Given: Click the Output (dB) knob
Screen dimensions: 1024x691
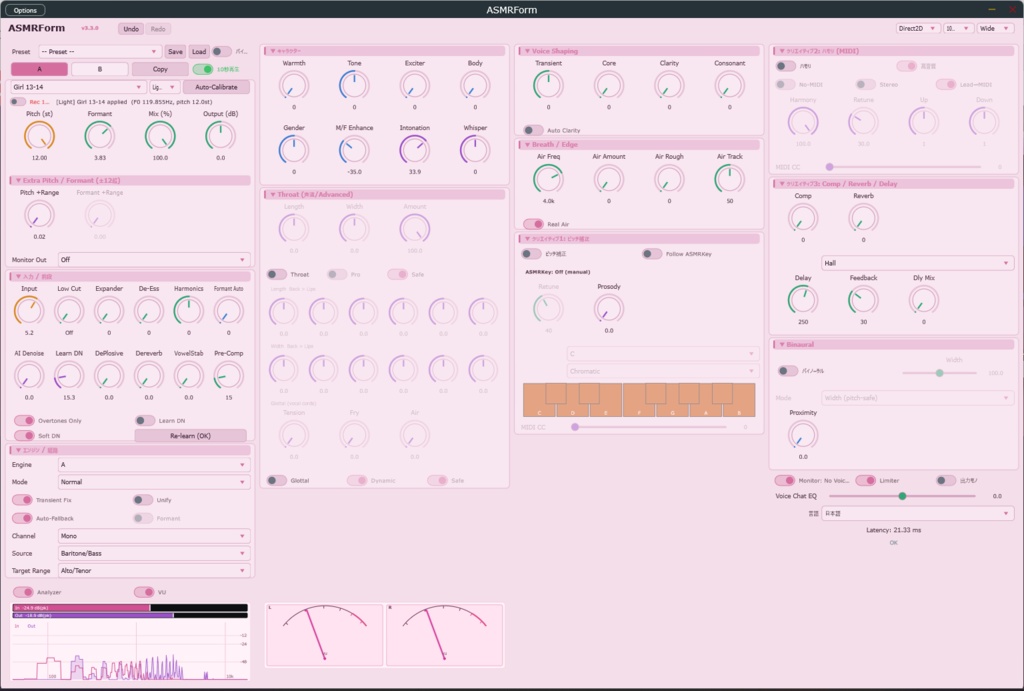Looking at the screenshot, I should (220, 136).
